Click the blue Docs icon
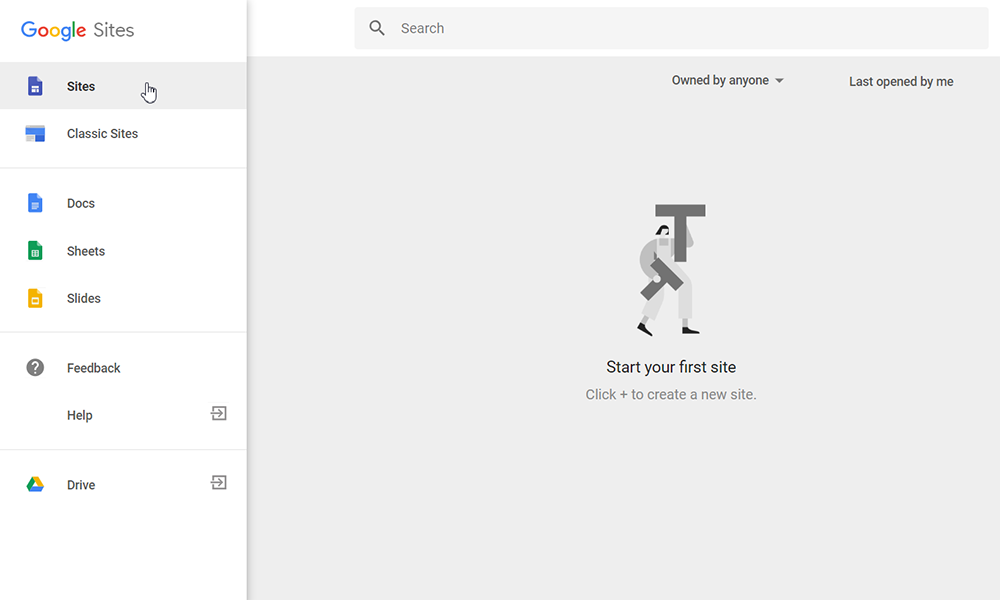This screenshot has width=1000, height=600. click(x=35, y=203)
